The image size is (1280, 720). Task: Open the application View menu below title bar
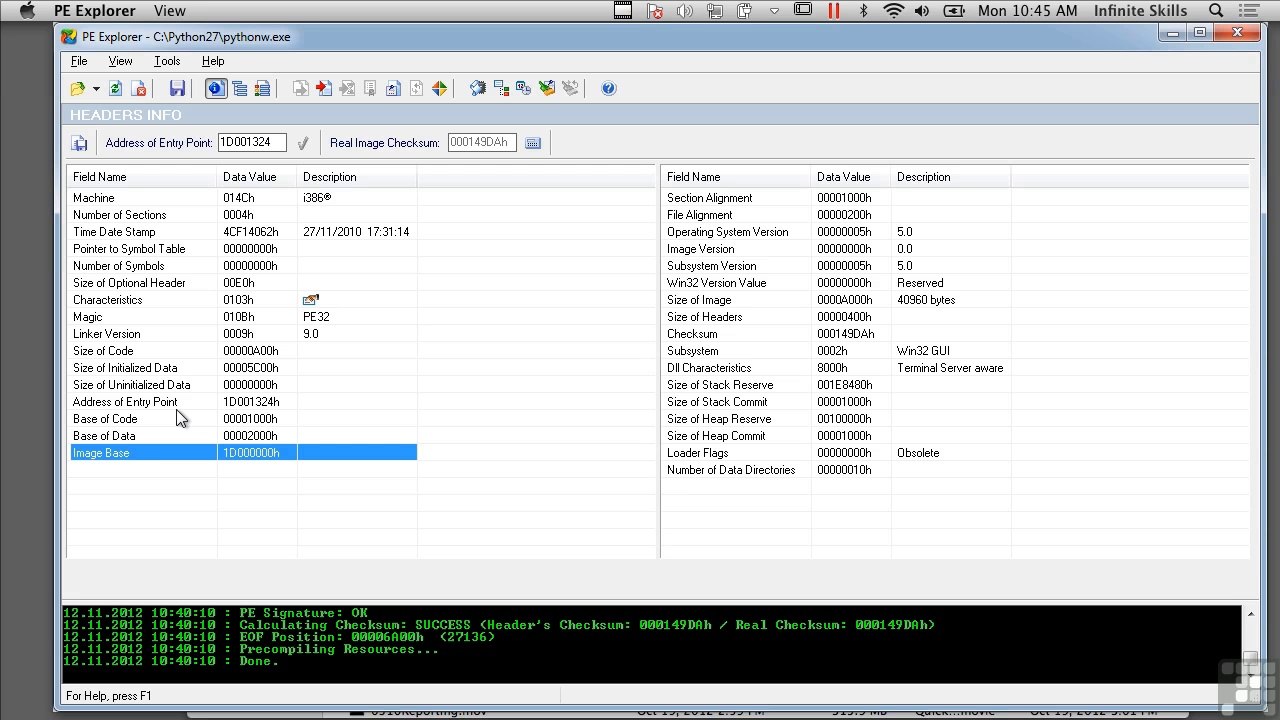point(120,61)
